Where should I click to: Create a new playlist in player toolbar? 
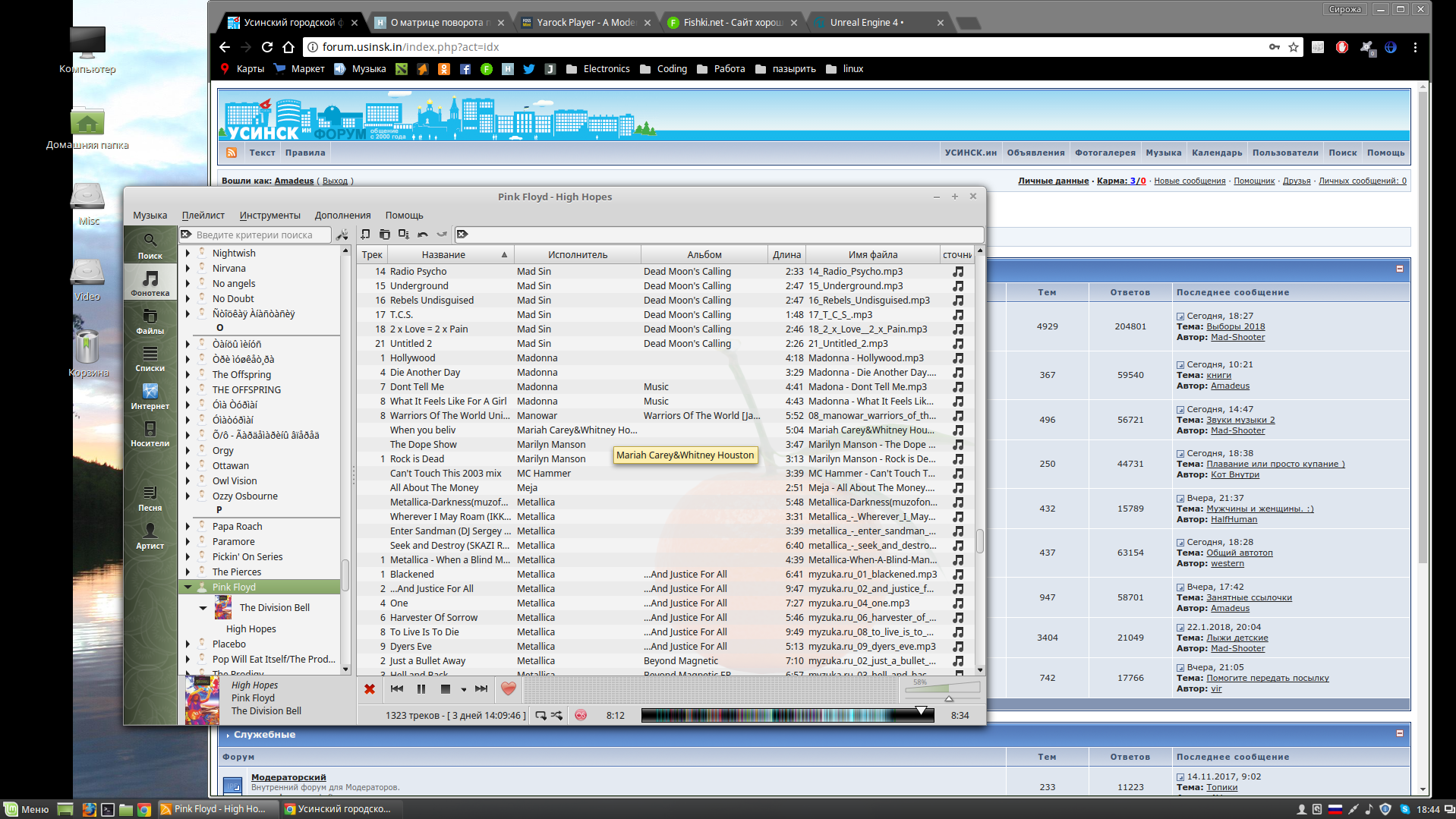pos(366,235)
